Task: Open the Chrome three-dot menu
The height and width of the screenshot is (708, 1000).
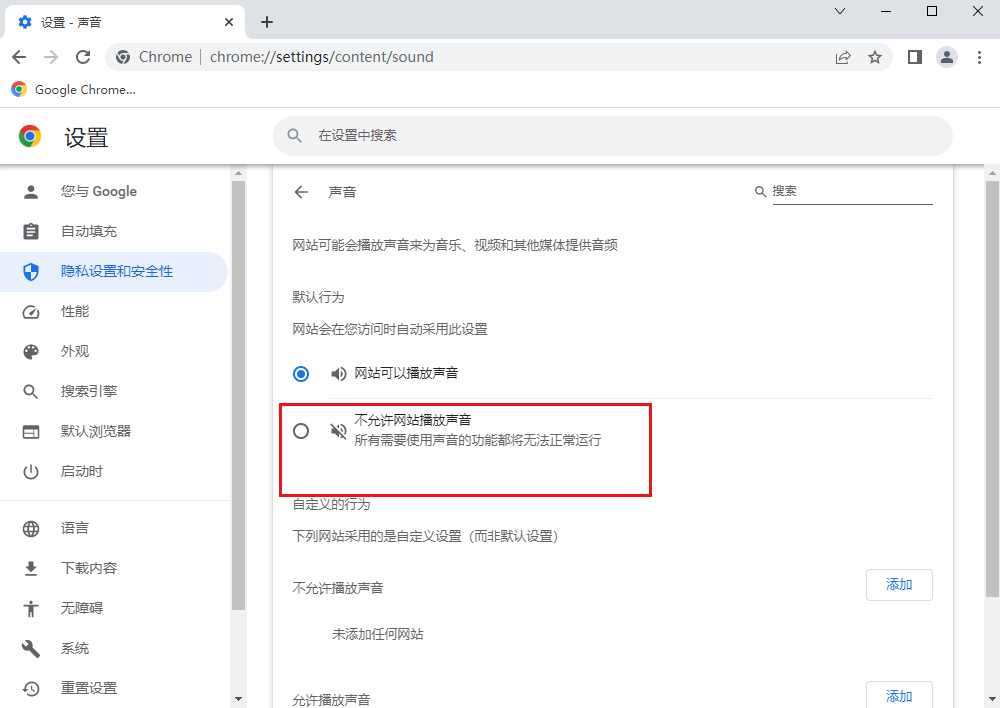Action: pyautogui.click(x=980, y=57)
